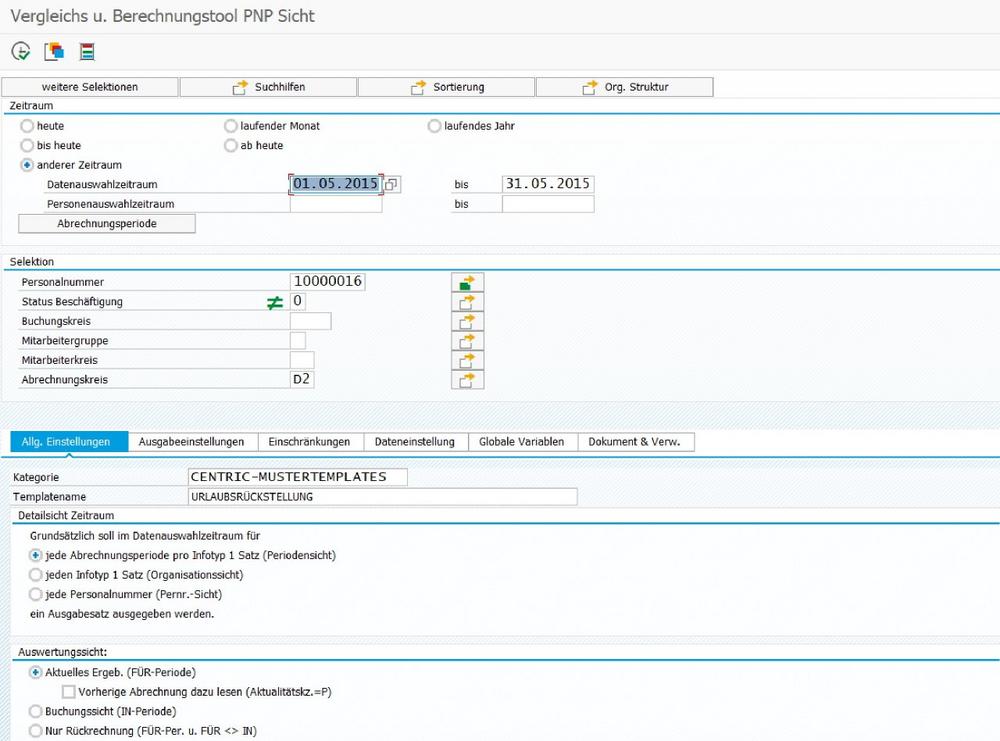Click the Templatename input field

(382, 497)
